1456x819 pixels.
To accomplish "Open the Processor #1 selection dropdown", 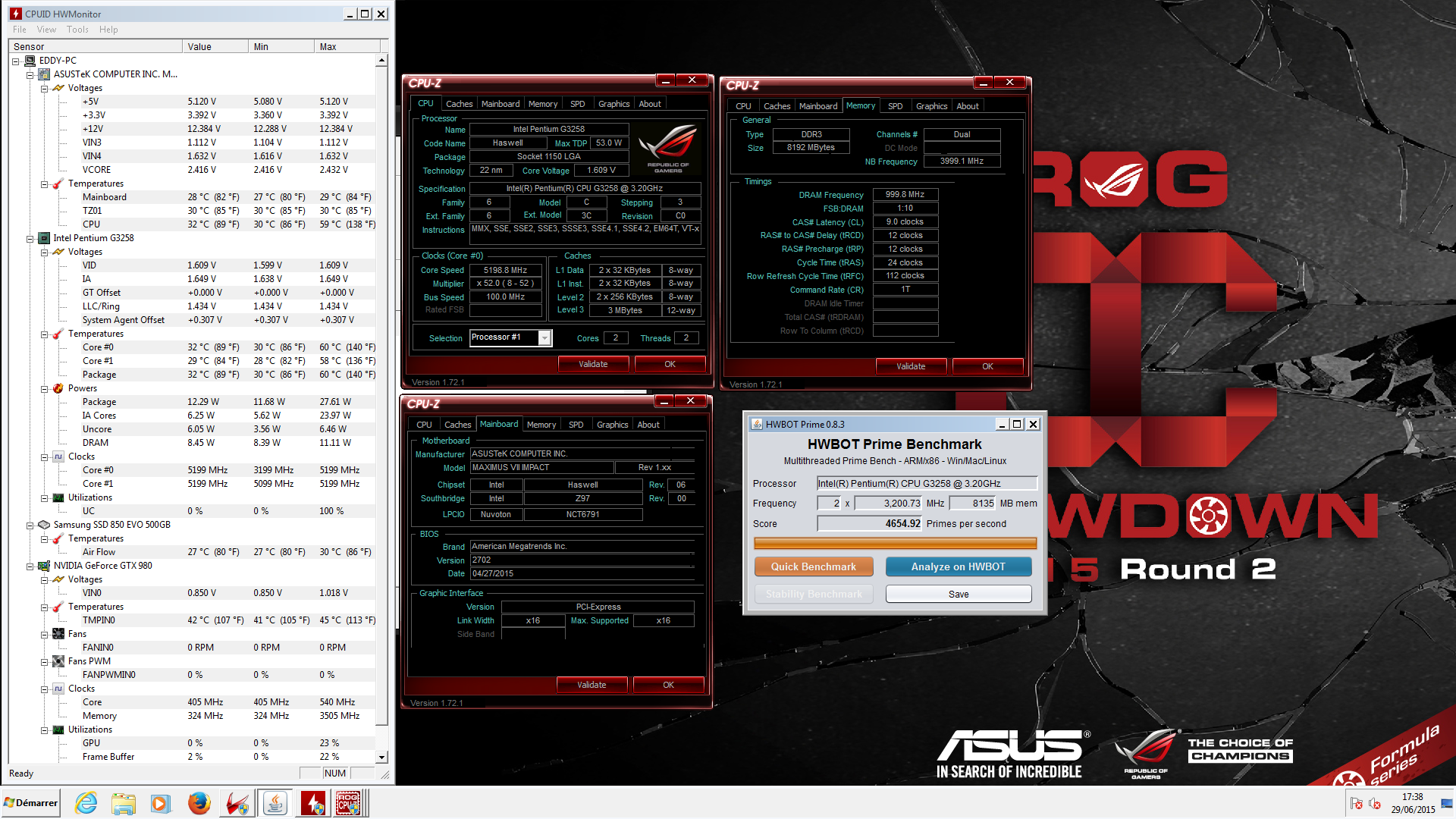I will [x=544, y=338].
